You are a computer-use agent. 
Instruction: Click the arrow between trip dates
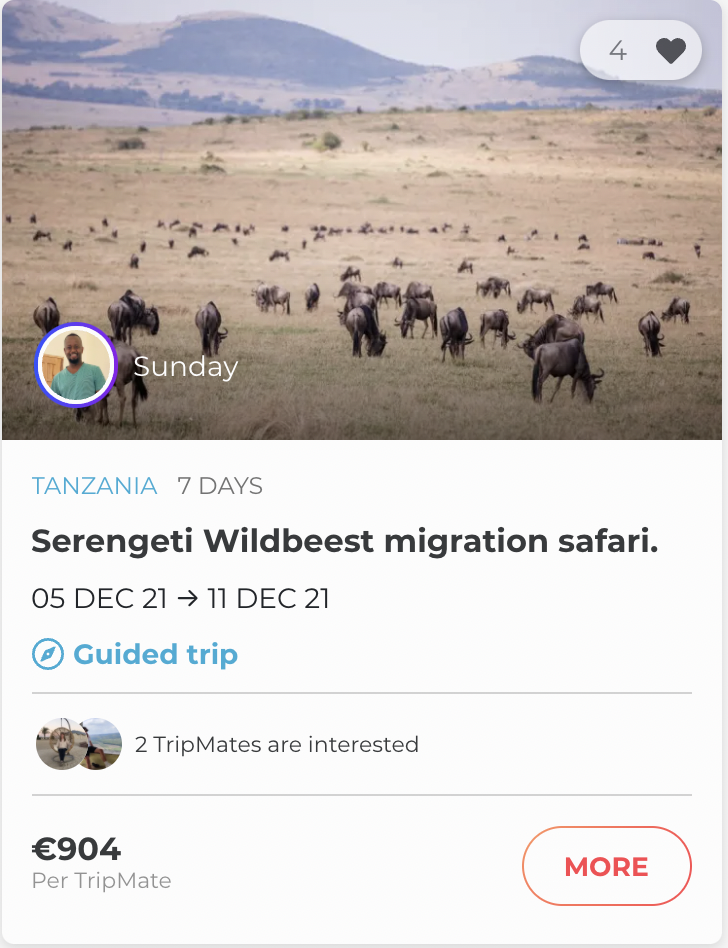(x=187, y=598)
